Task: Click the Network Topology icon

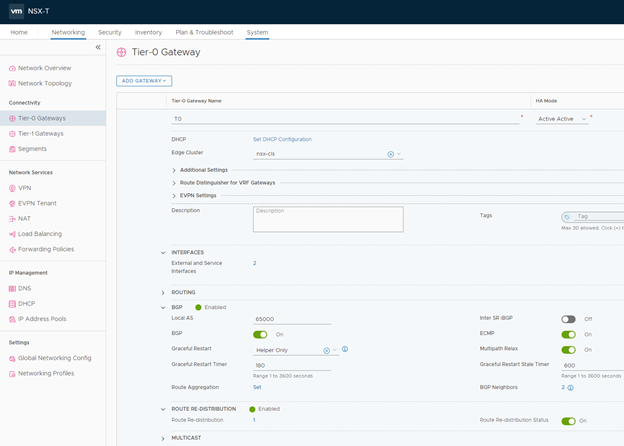Action: 12,84
